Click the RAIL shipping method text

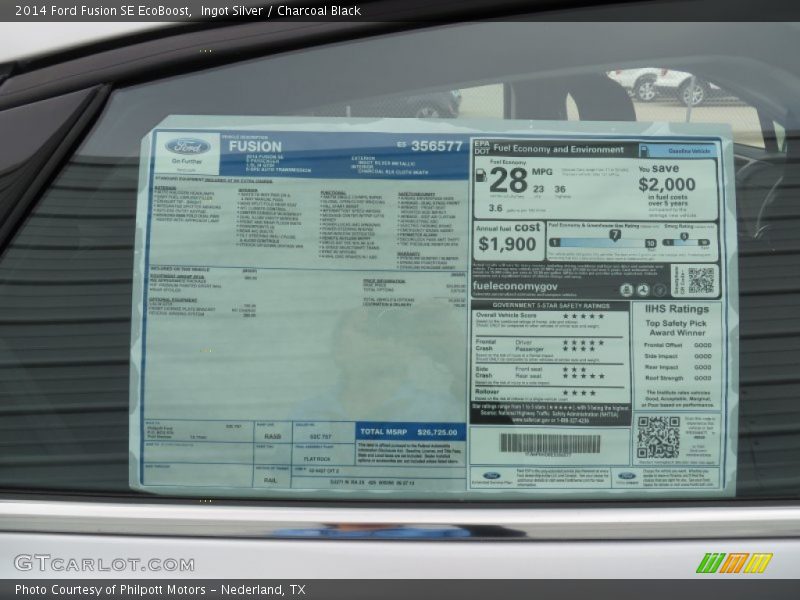click(x=270, y=481)
